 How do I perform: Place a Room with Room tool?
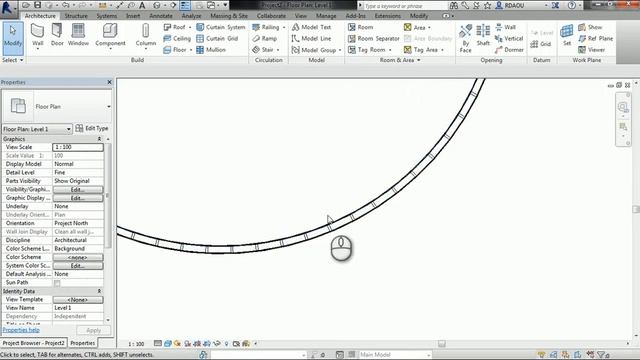pos(361,27)
